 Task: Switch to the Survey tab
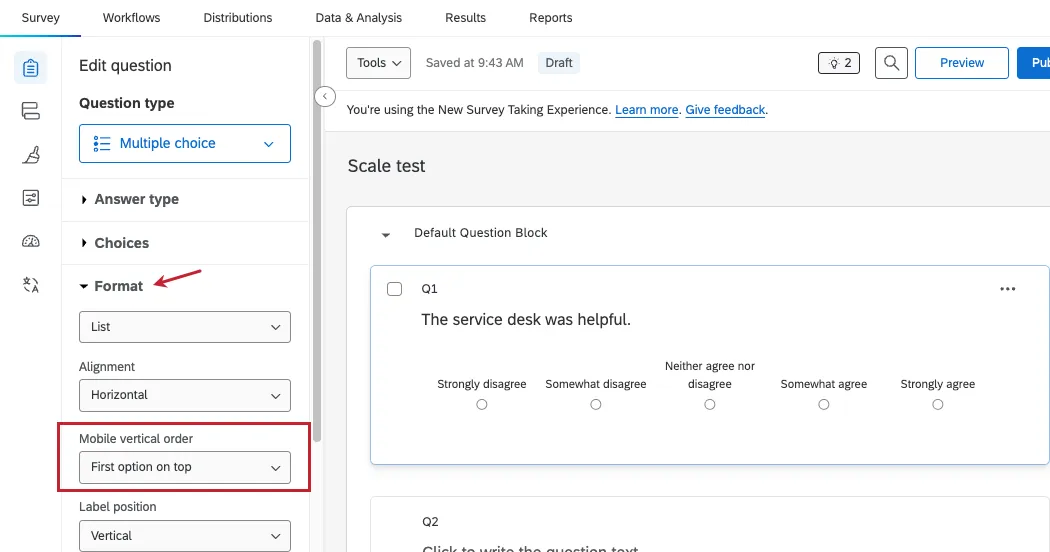(40, 18)
